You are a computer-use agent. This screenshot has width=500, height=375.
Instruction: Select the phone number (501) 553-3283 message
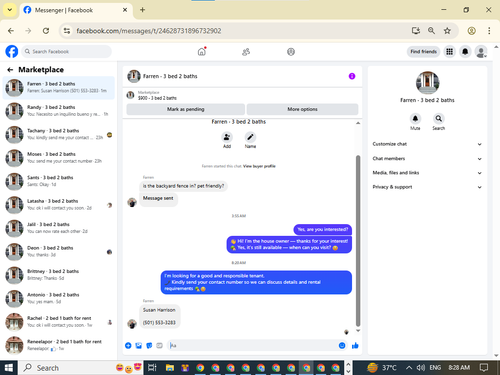(x=159, y=323)
